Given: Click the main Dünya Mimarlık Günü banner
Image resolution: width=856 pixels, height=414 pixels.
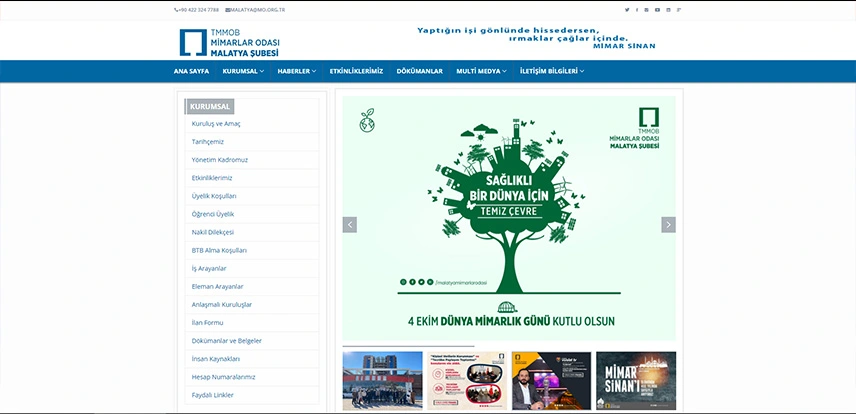Looking at the screenshot, I should tap(509, 218).
